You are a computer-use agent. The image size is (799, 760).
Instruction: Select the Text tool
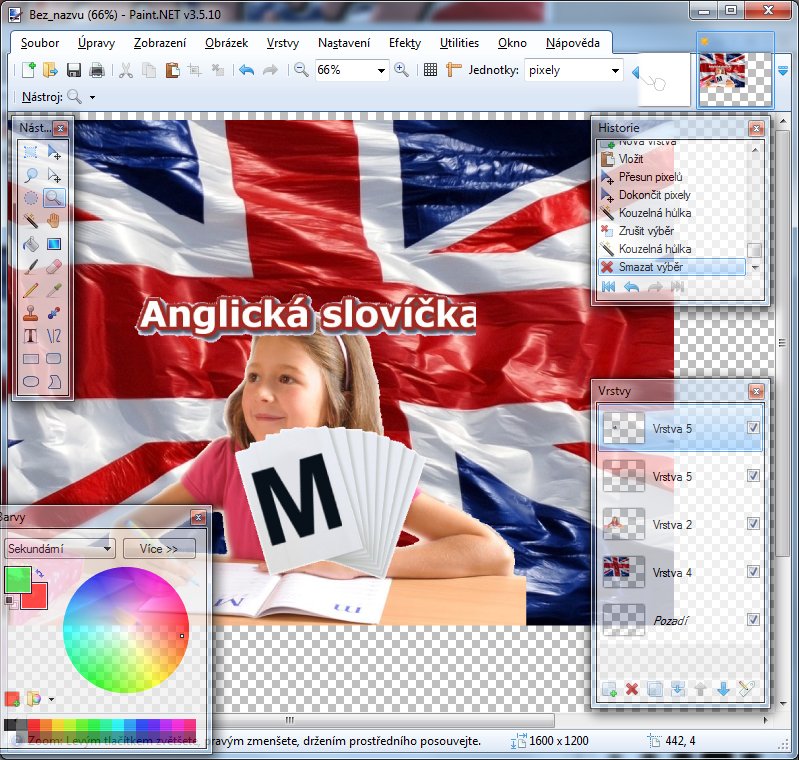pos(31,335)
